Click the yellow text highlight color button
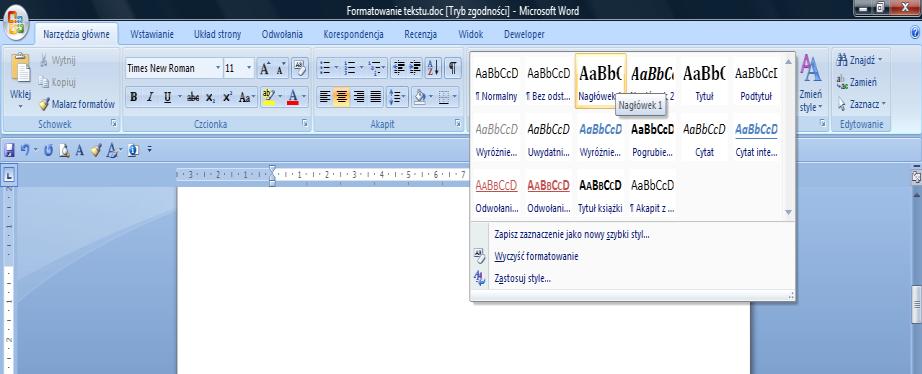 tap(268, 98)
